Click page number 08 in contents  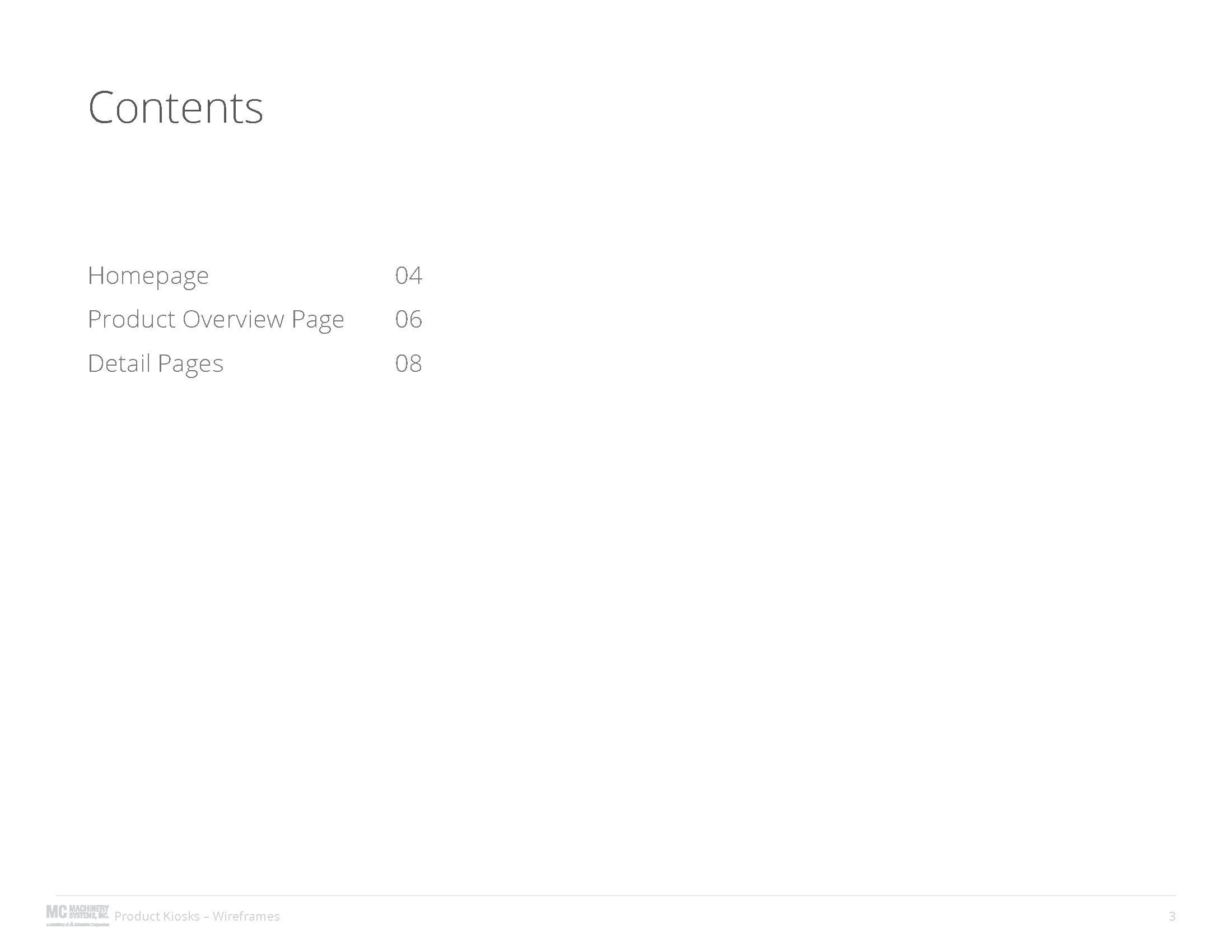[x=408, y=364]
